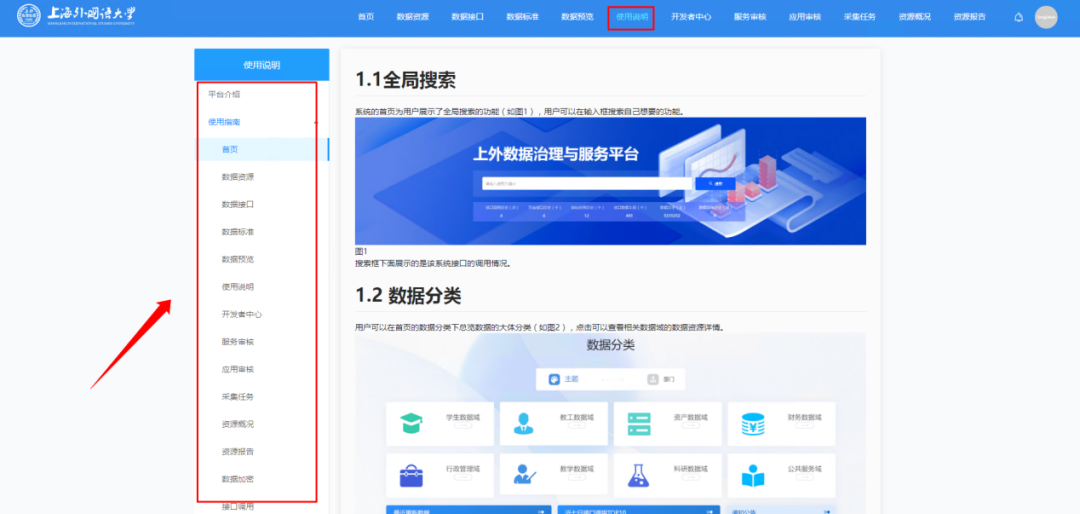
Task: Click the server icon for 资产数据域
Action: 639,423
